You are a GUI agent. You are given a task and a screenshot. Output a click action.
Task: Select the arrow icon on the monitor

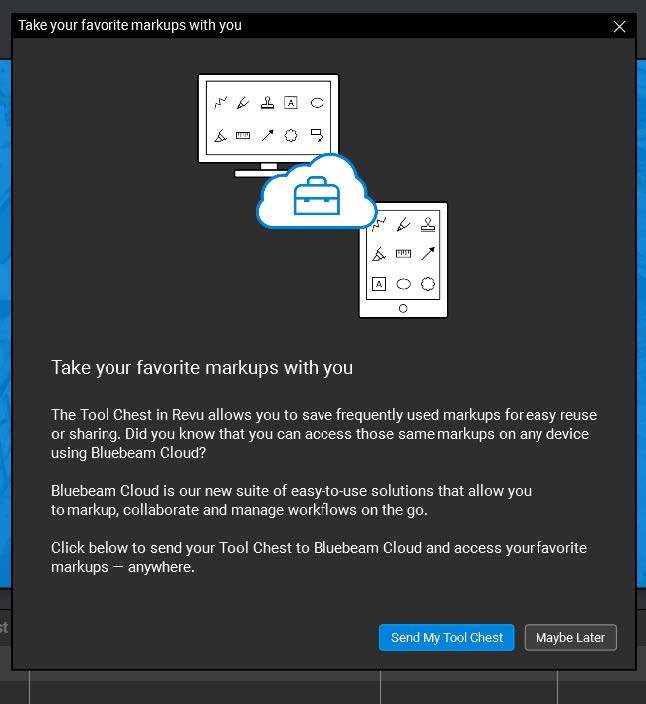pos(267,135)
